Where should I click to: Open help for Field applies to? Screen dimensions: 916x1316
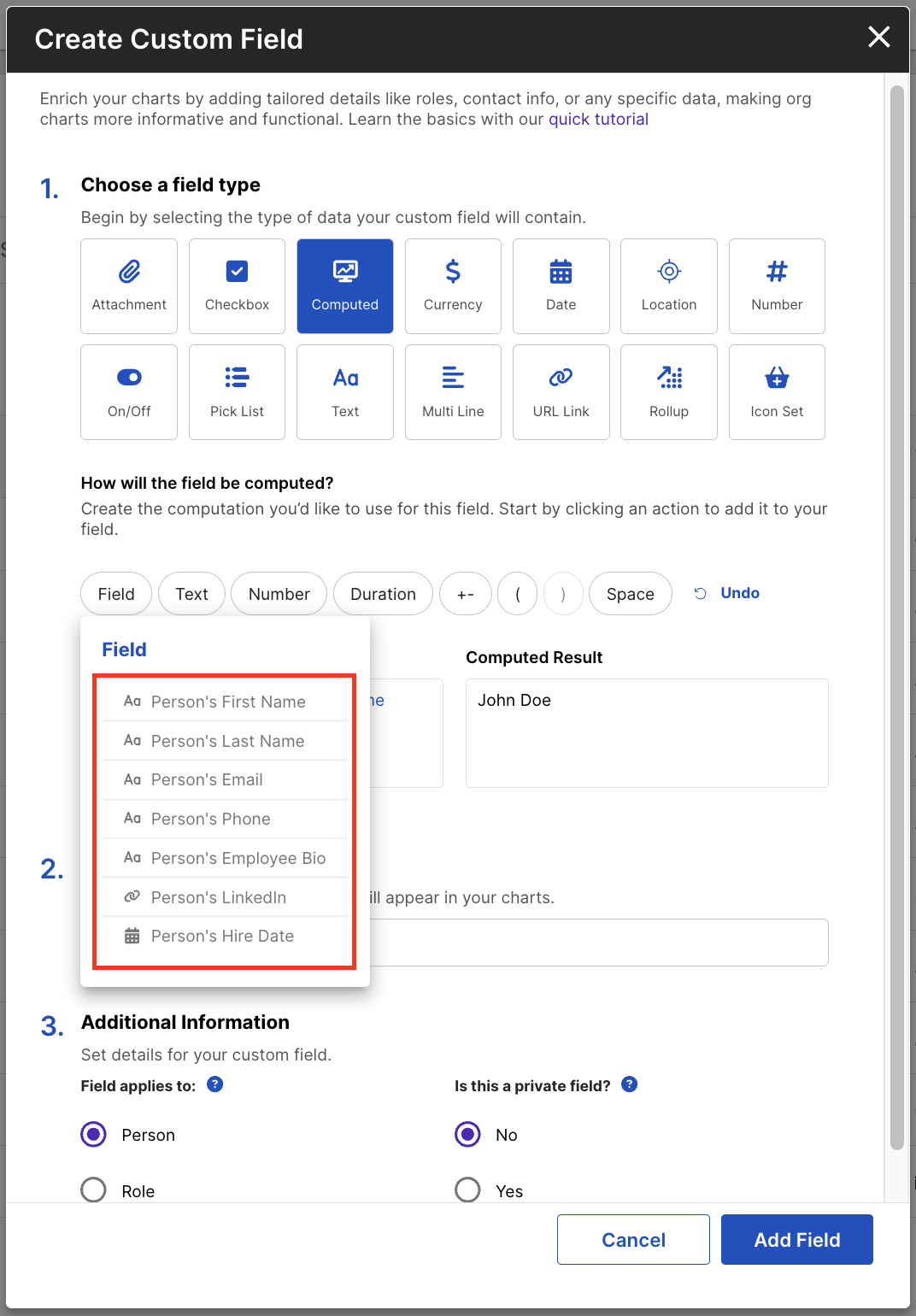coord(215,1084)
